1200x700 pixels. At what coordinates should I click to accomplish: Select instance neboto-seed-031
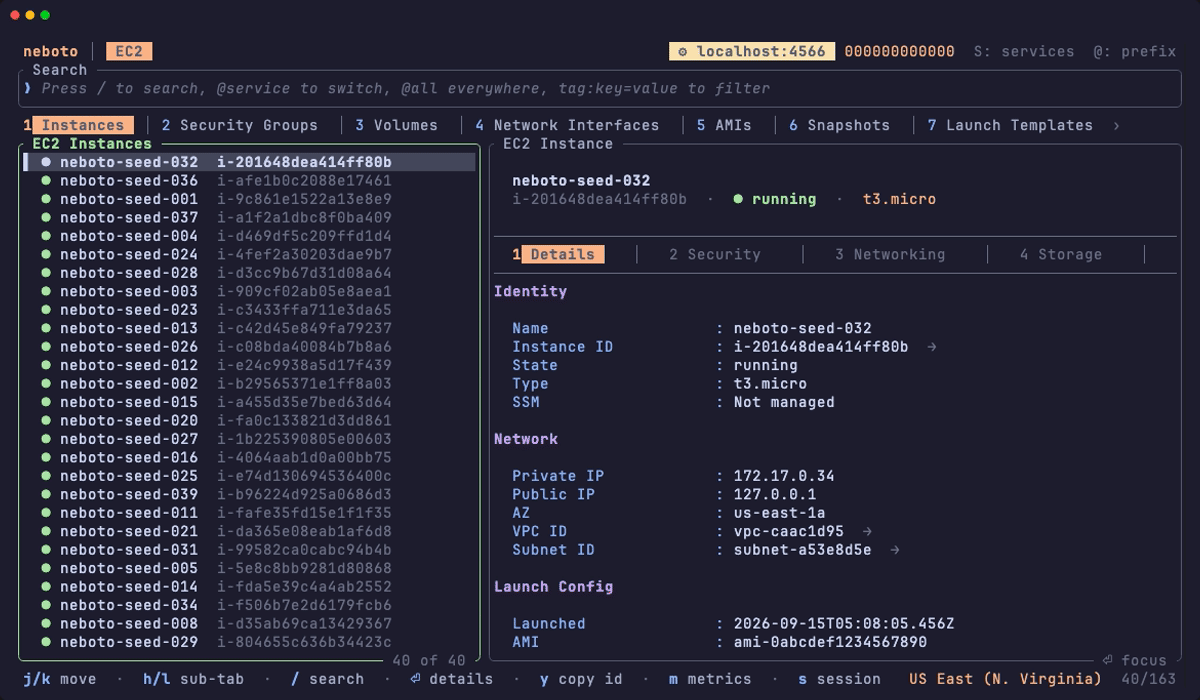click(x=249, y=550)
